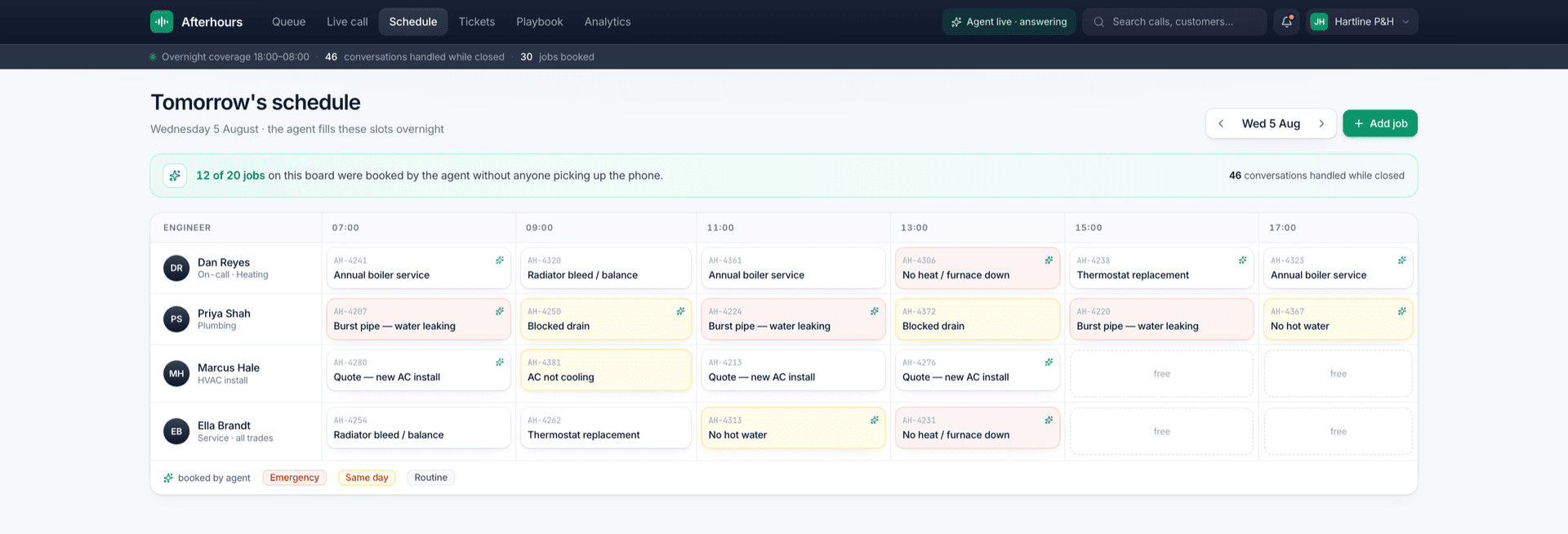This screenshot has width=1568, height=534.
Task: Go to next day with right chevron
Action: [x=1321, y=123]
